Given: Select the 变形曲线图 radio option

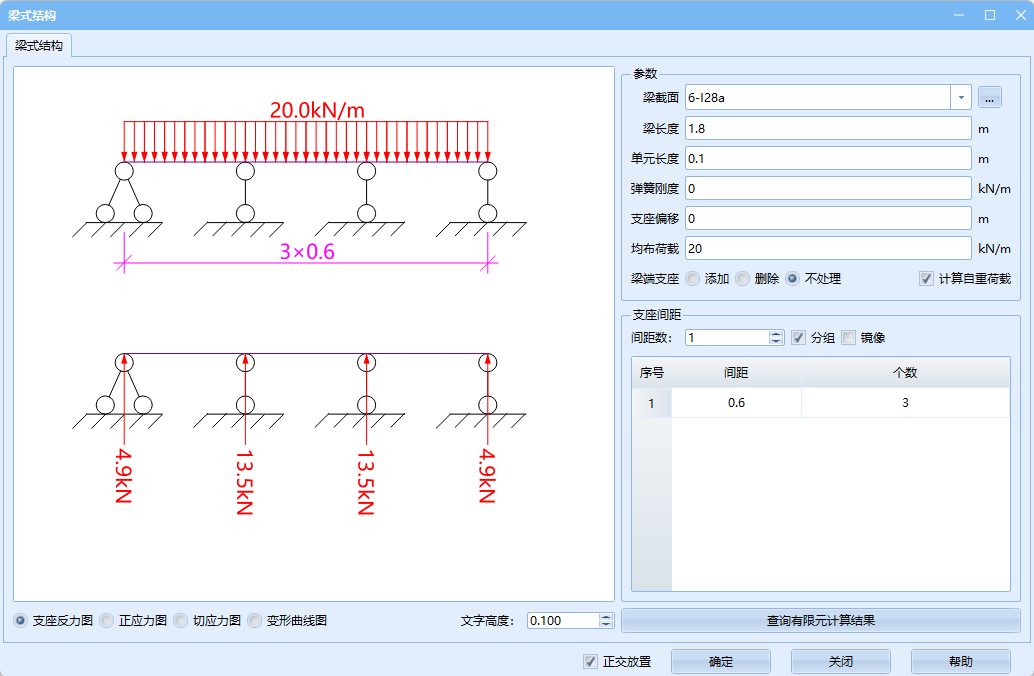Looking at the screenshot, I should (x=255, y=621).
